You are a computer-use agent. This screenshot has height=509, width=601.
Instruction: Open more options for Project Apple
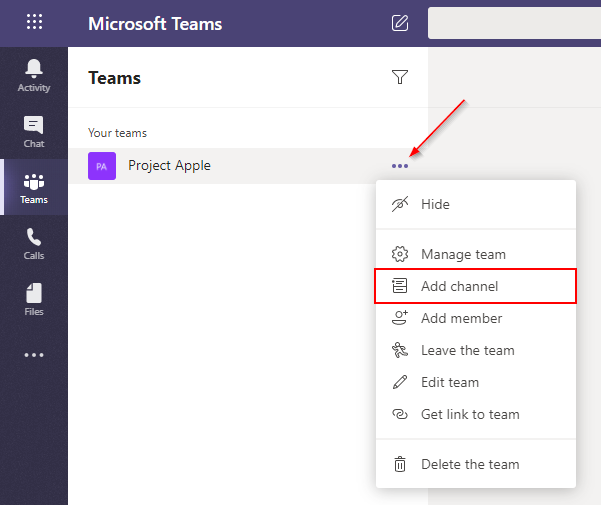(400, 166)
